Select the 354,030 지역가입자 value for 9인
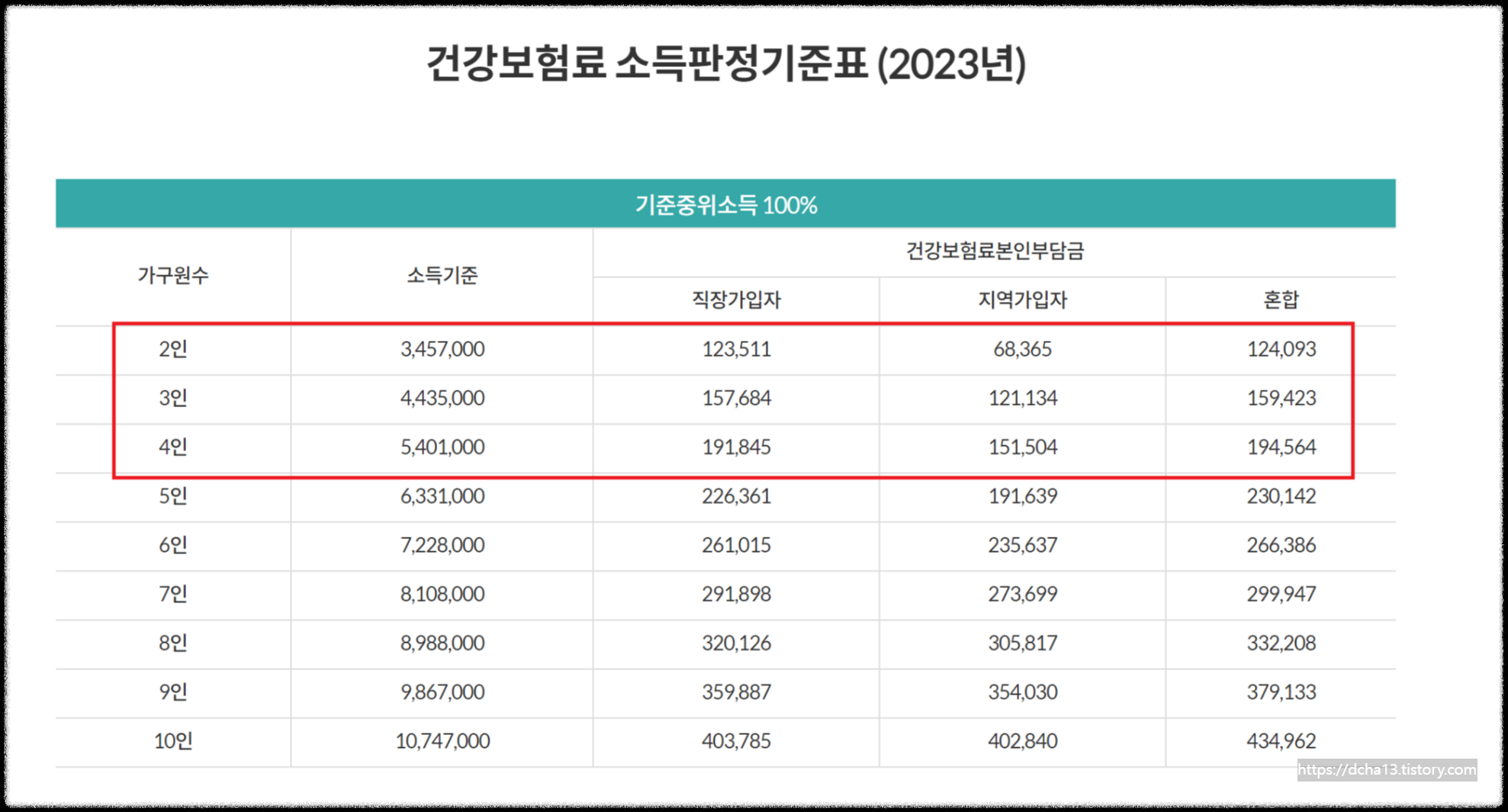The image size is (1508, 812). (1022, 692)
